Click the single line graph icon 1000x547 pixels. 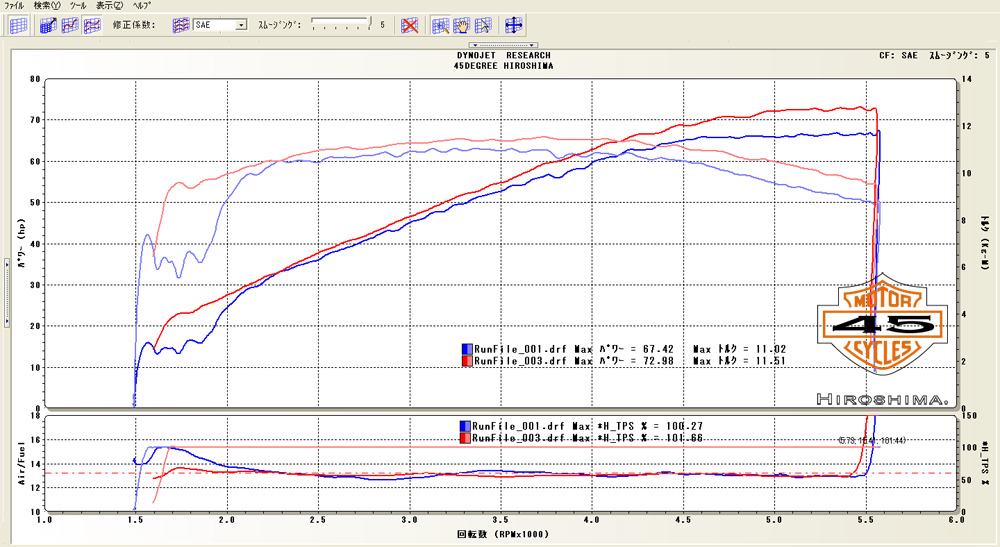click(70, 25)
